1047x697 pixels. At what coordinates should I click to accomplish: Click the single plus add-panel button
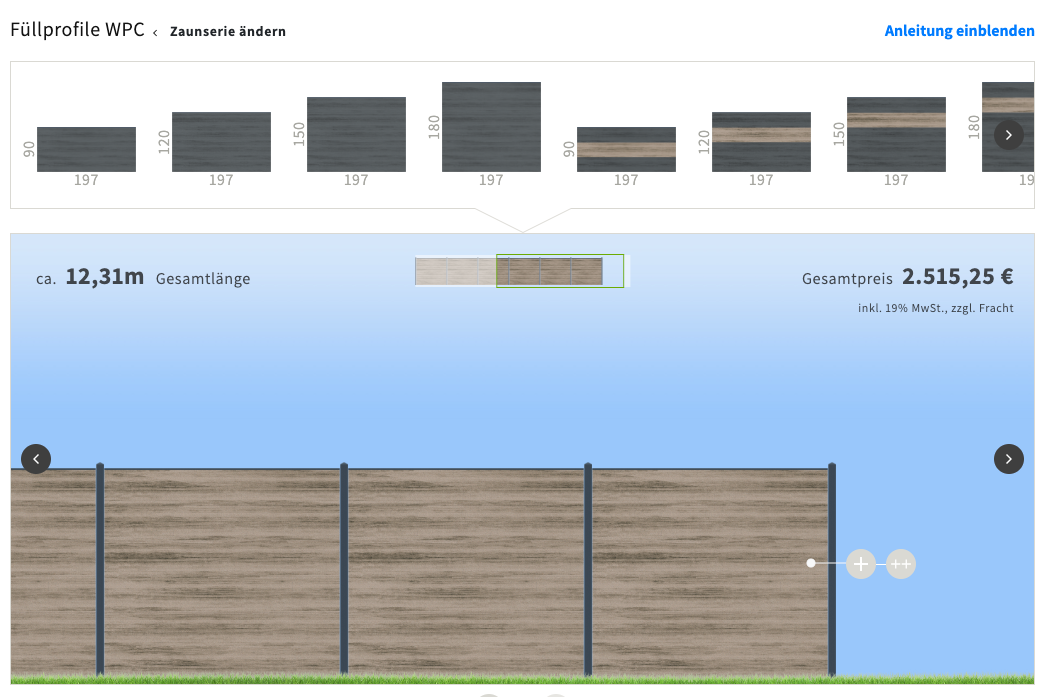860,564
